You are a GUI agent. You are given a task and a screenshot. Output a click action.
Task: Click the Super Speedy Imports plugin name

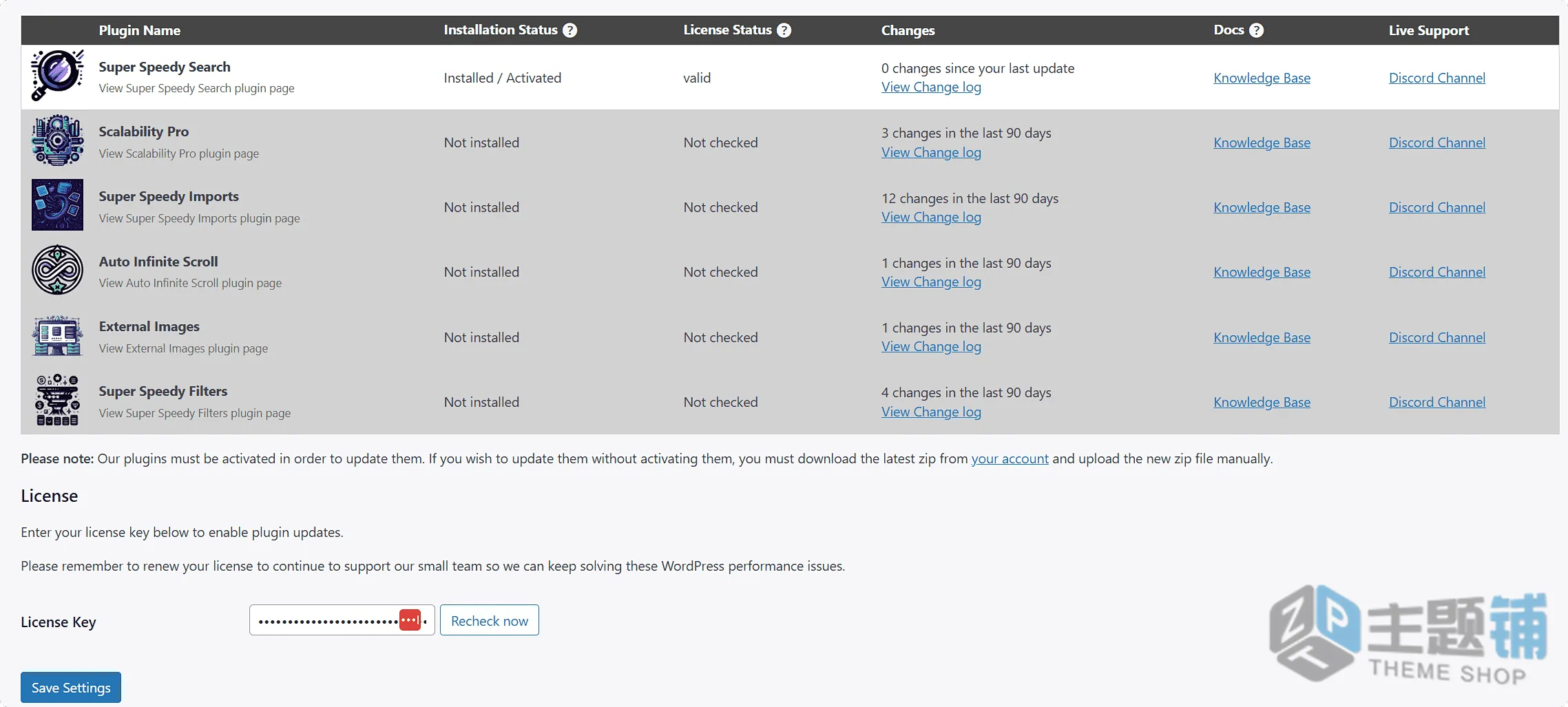169,196
